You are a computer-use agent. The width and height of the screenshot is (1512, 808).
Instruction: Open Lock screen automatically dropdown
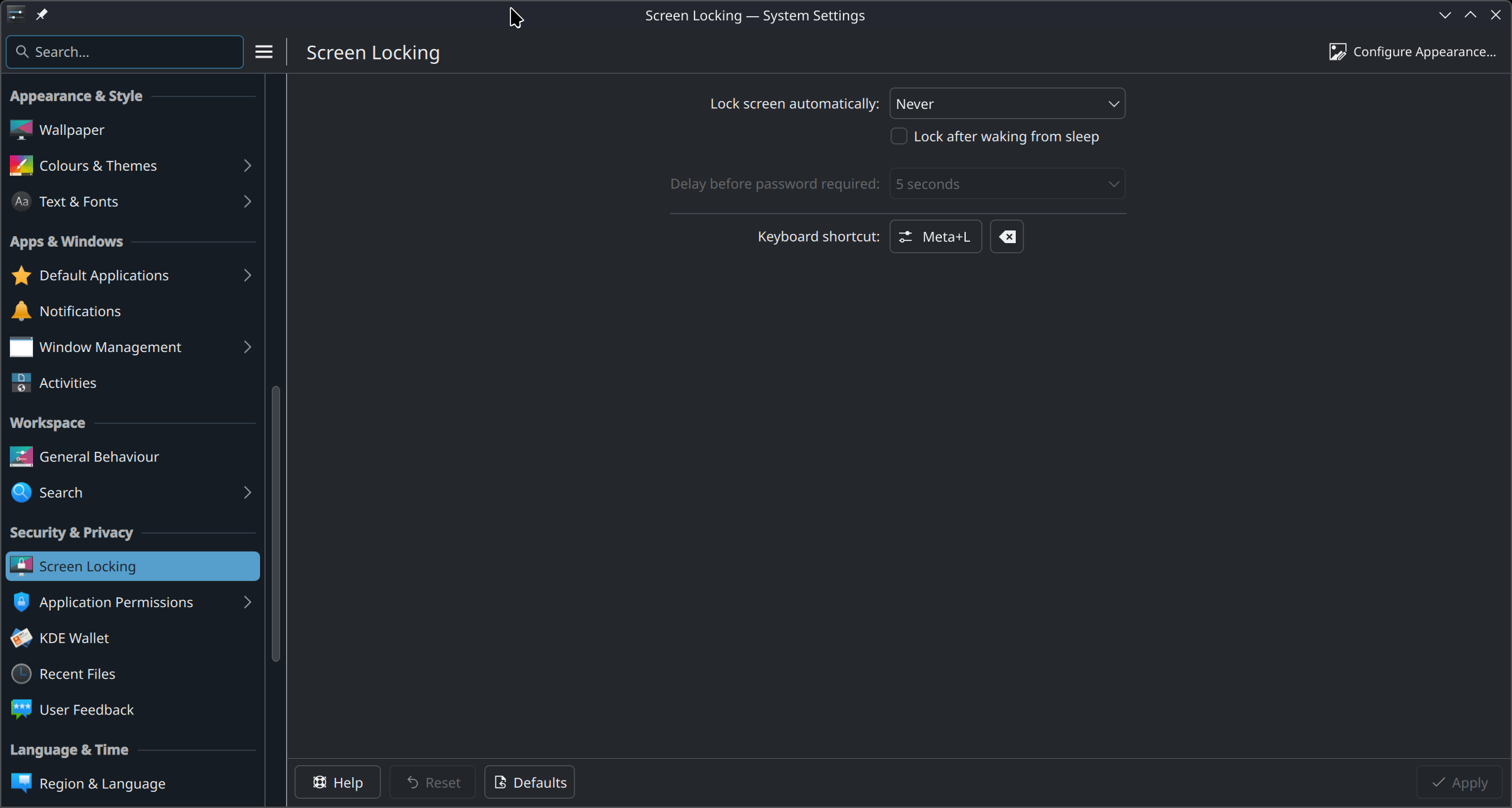point(1007,104)
